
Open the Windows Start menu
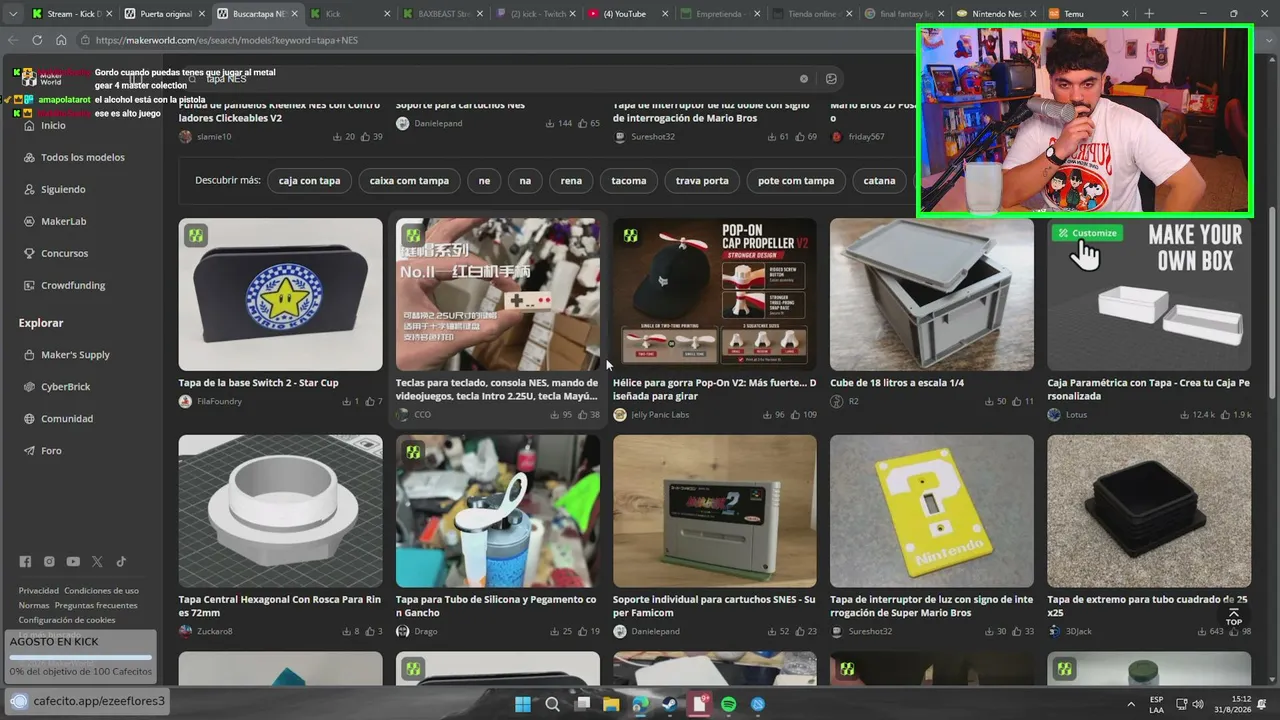coord(523,704)
